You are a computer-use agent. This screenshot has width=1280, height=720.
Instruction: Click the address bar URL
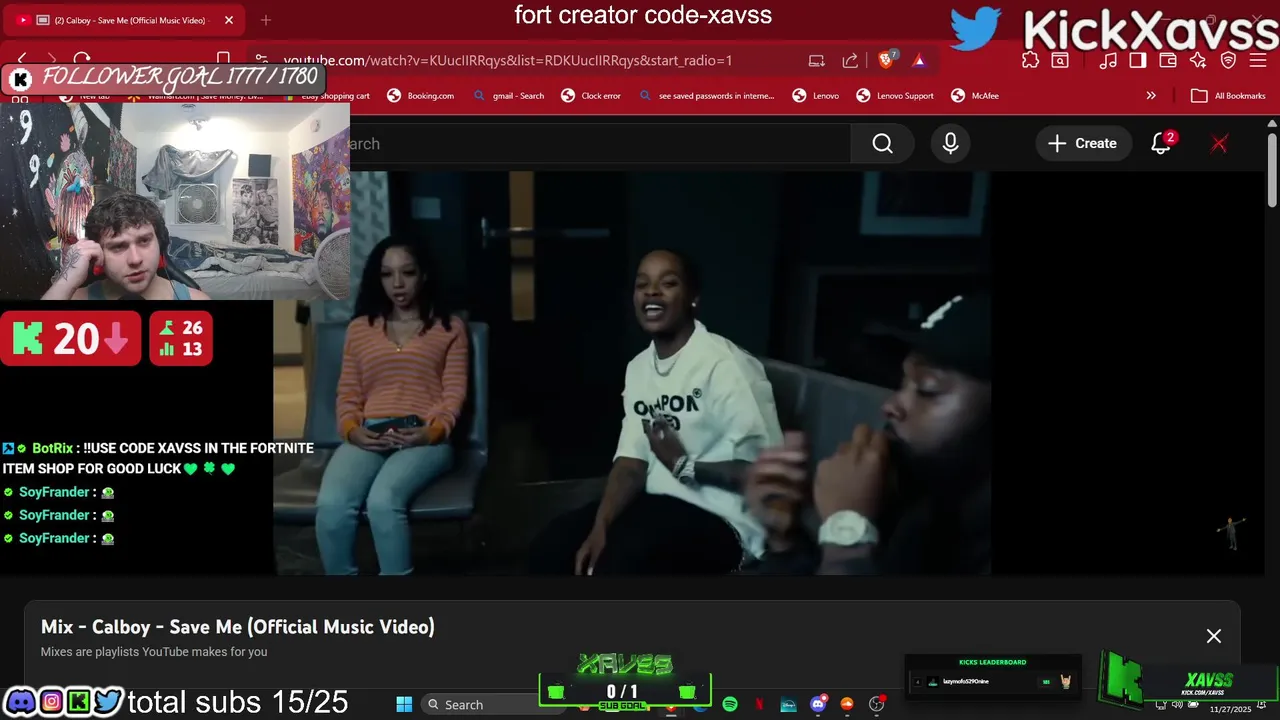pyautogui.click(x=508, y=60)
